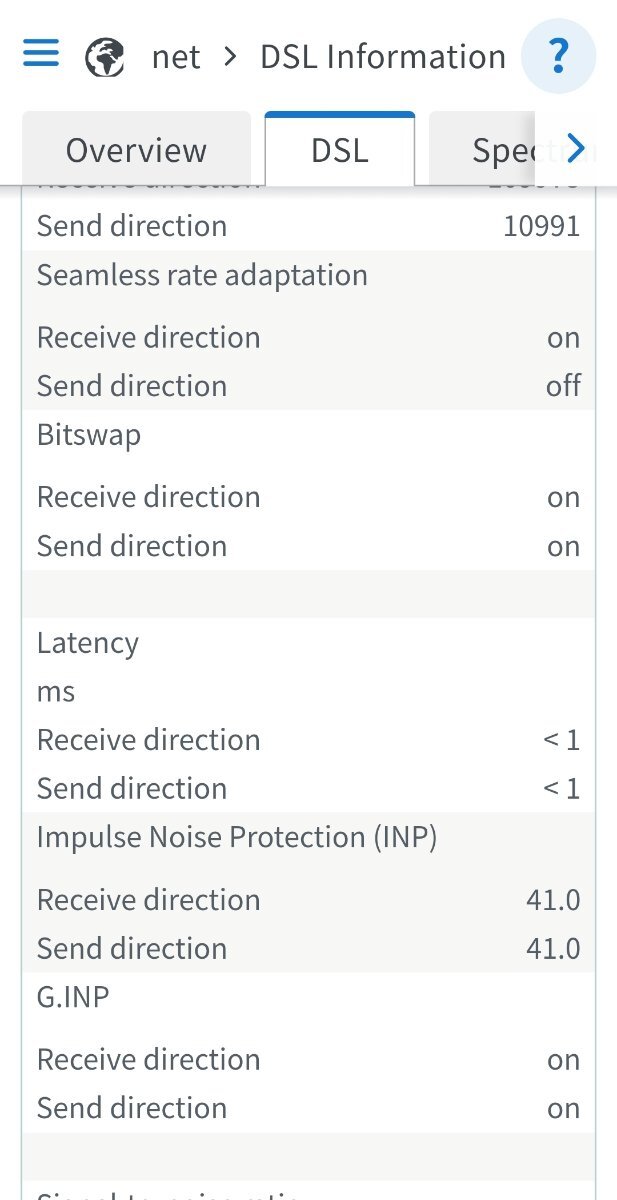The height and width of the screenshot is (1200, 617).
Task: Open the partially hidden Spectrum tab
Action: point(495,150)
